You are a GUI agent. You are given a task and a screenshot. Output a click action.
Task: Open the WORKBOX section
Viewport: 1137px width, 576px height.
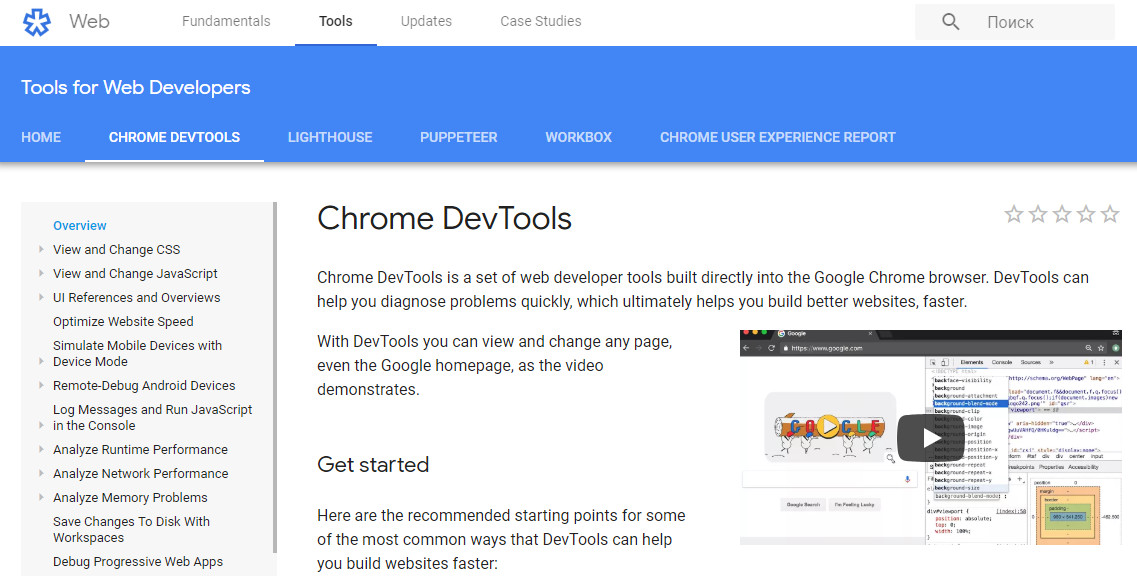(x=578, y=137)
